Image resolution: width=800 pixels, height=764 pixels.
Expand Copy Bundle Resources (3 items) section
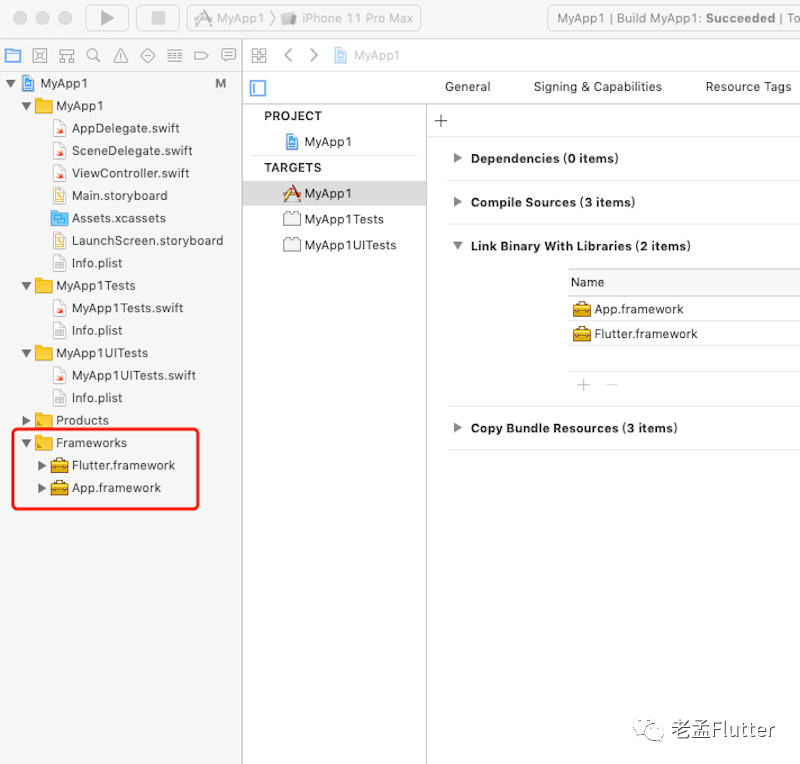coord(458,428)
